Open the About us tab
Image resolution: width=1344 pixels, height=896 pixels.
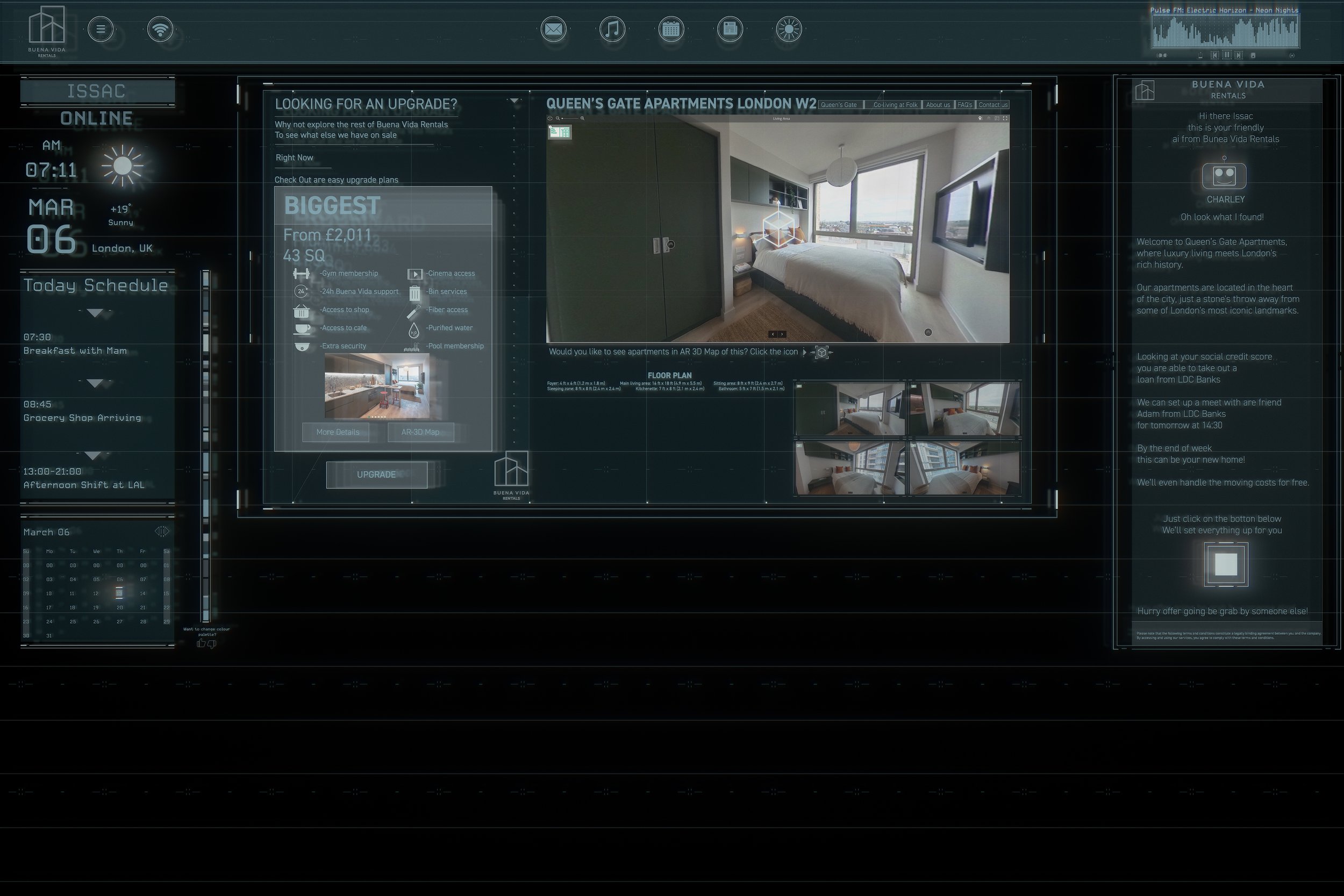(x=938, y=105)
